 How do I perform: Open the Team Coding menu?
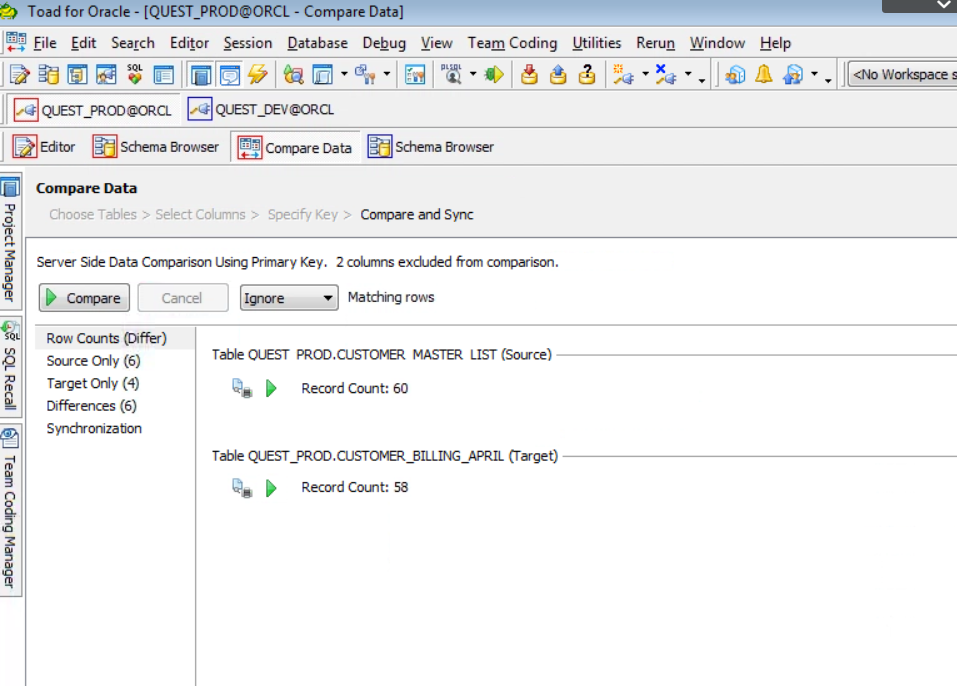click(x=513, y=43)
